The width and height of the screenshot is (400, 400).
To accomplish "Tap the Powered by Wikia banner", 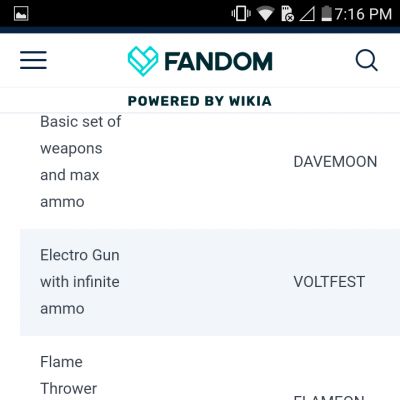I will pyautogui.click(x=200, y=101).
